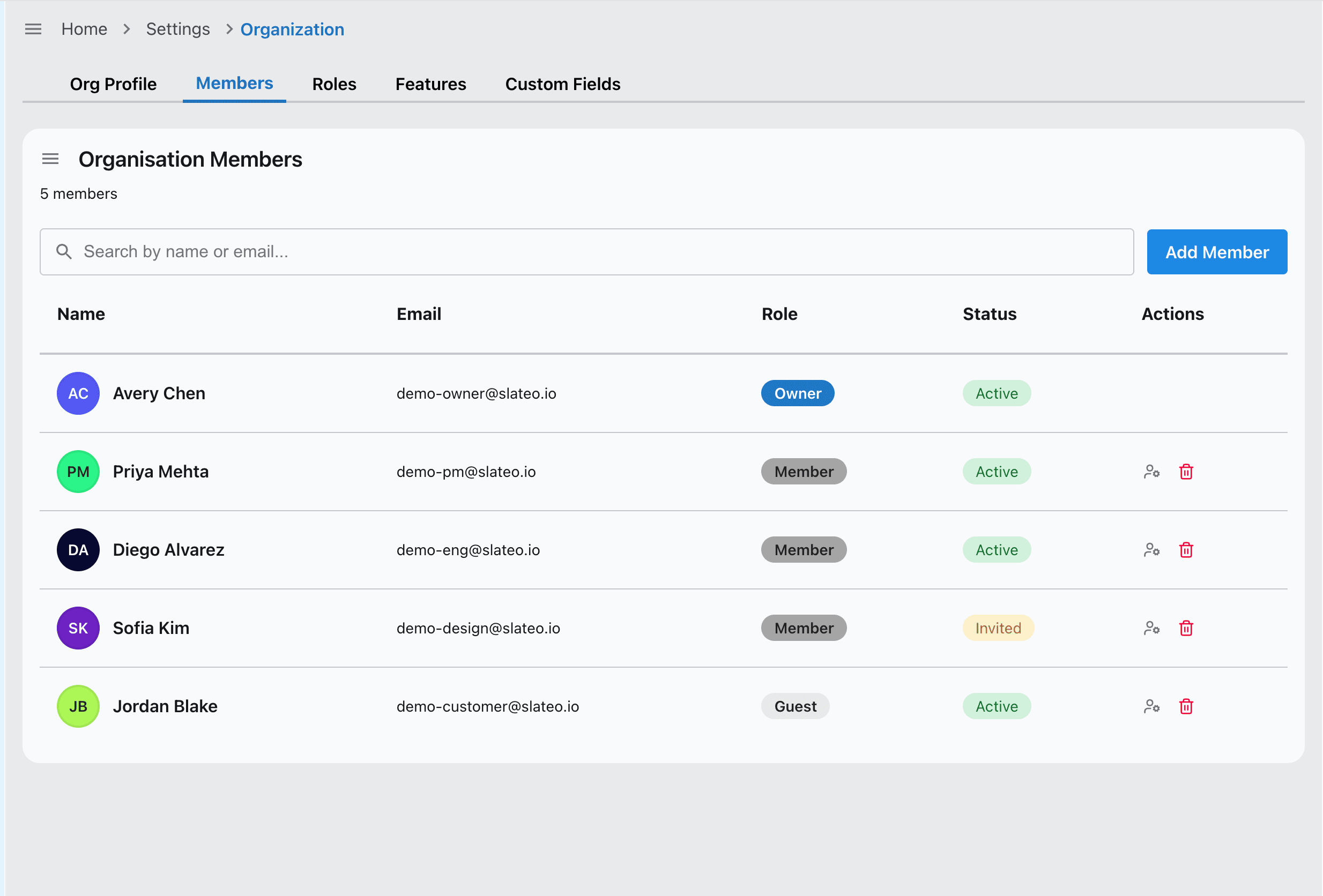
Task: Click the Owner role badge
Action: pos(798,393)
